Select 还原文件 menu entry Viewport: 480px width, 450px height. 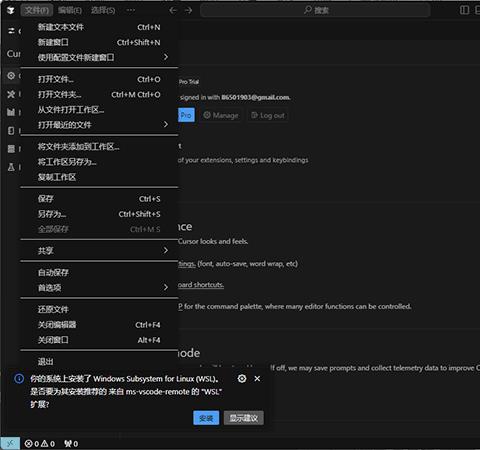[99, 310]
